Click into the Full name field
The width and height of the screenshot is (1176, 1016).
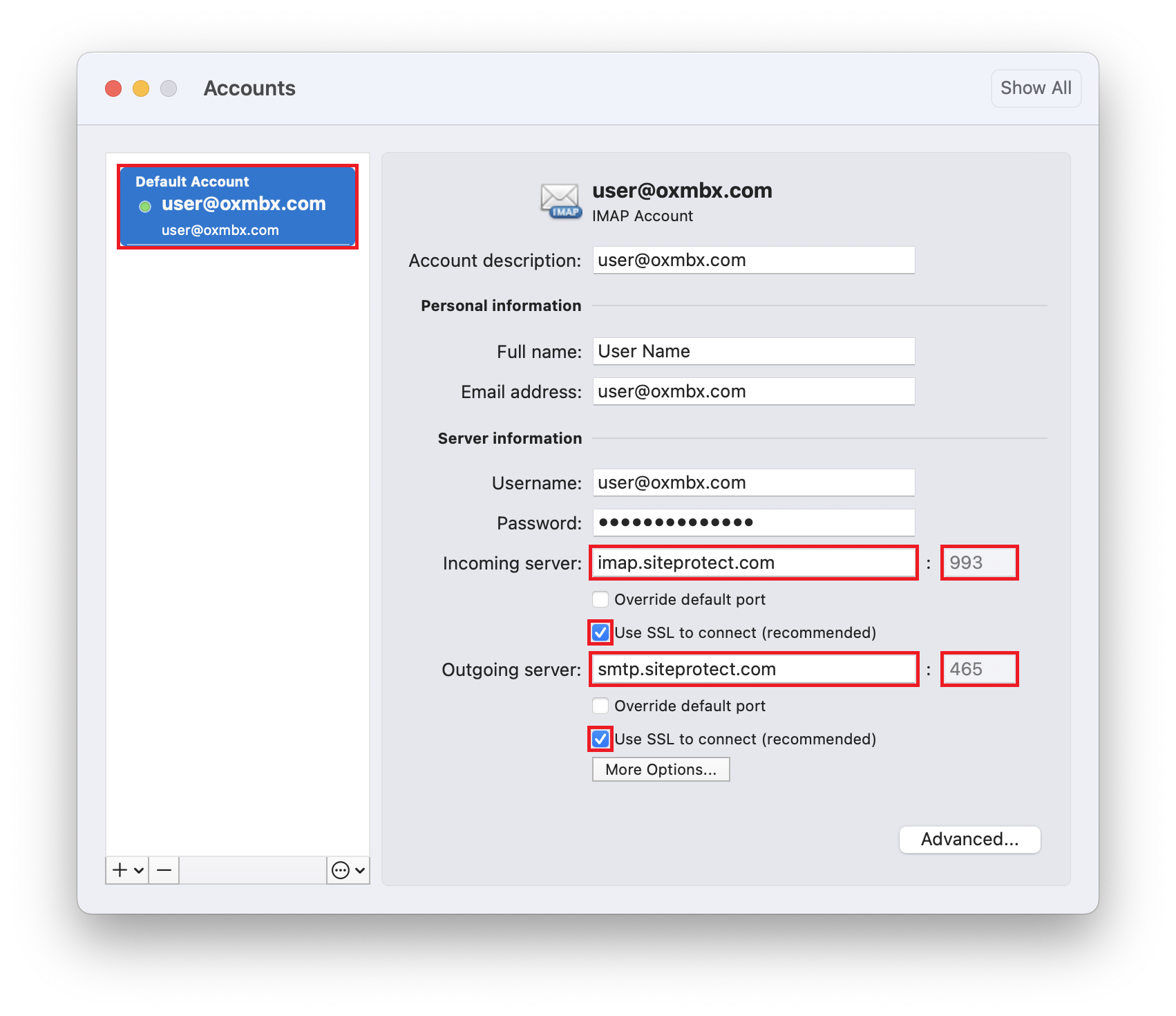(x=753, y=351)
